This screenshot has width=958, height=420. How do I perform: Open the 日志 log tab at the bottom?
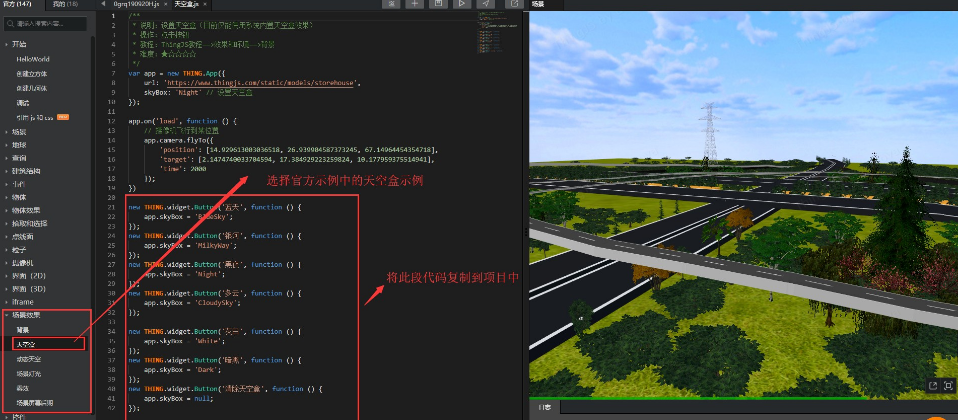click(x=544, y=407)
